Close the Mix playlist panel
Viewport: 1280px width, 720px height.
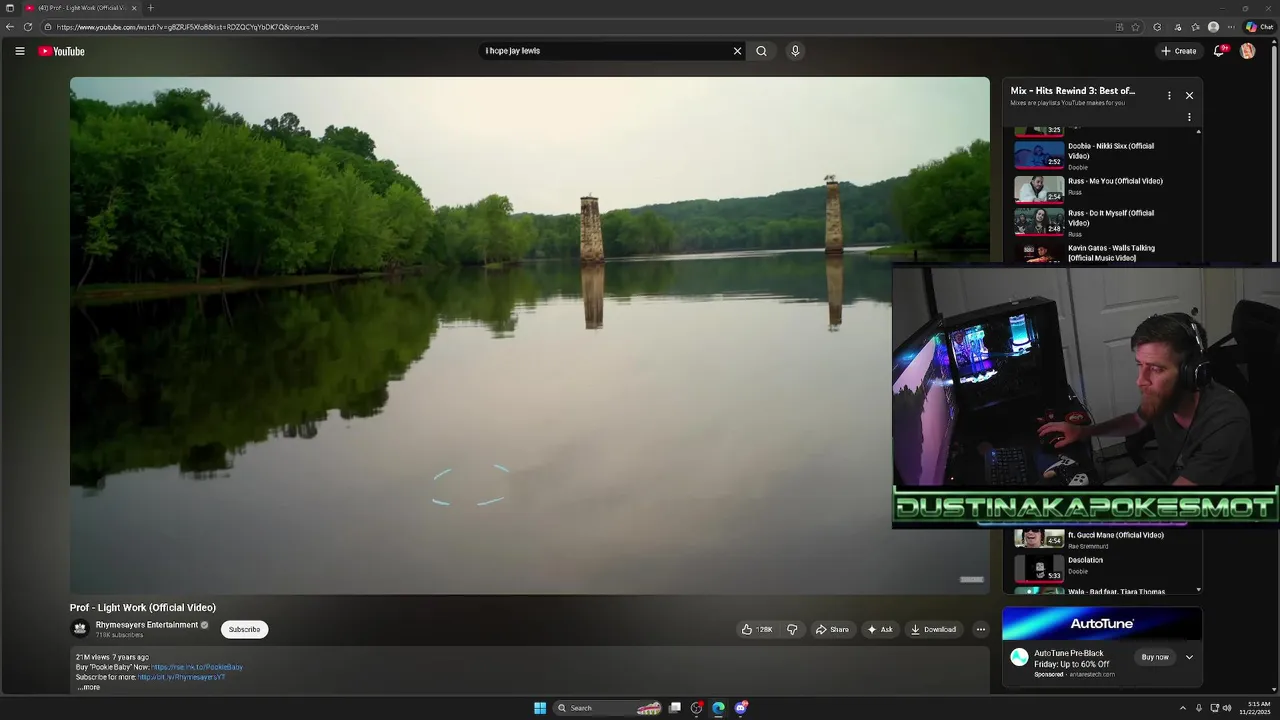click(1189, 95)
